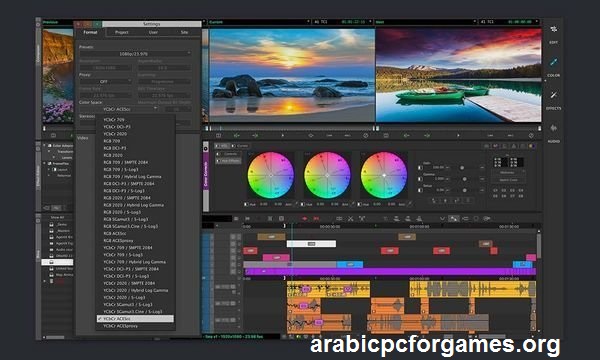
Task: Open the Project tab in Settings
Action: tap(122, 33)
